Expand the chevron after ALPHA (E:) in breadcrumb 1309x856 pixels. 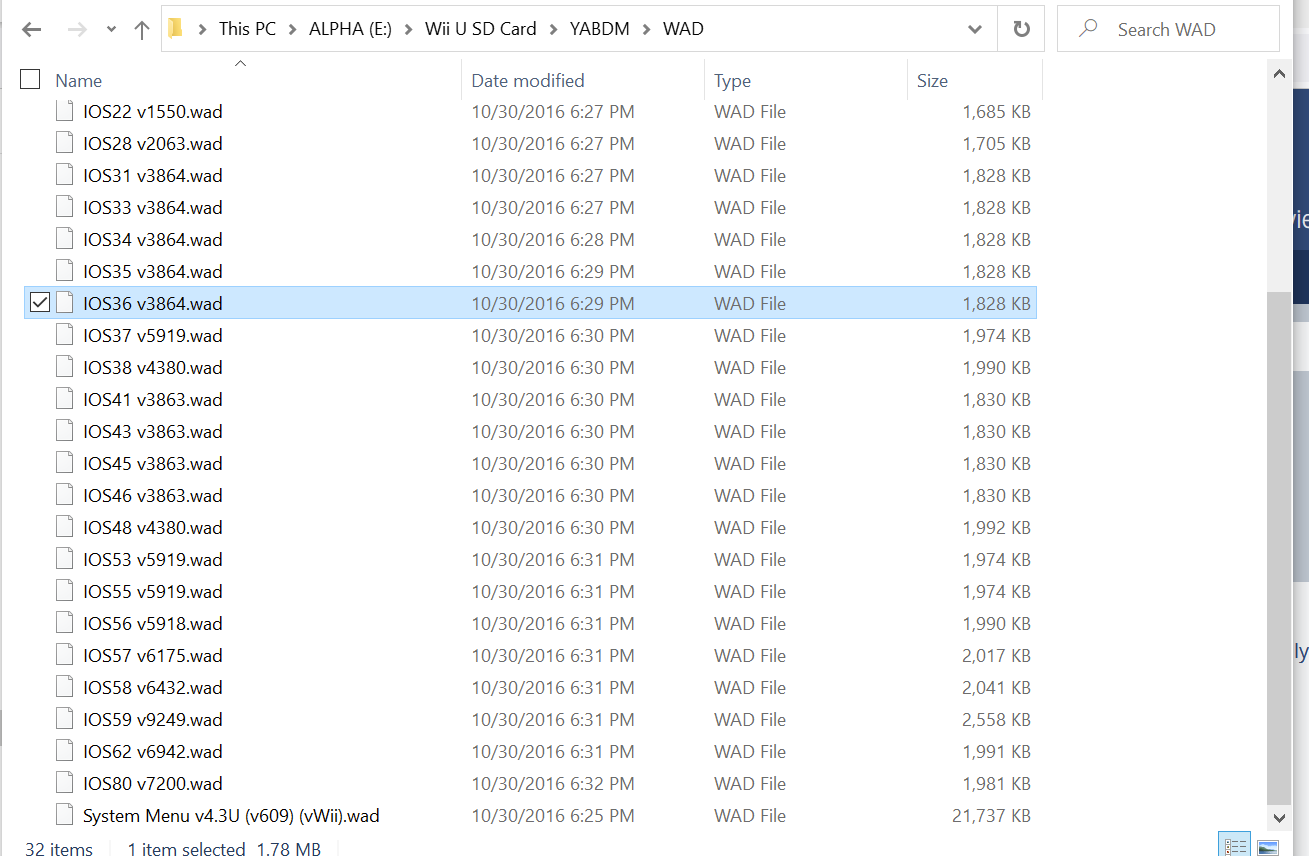pyautogui.click(x=408, y=29)
